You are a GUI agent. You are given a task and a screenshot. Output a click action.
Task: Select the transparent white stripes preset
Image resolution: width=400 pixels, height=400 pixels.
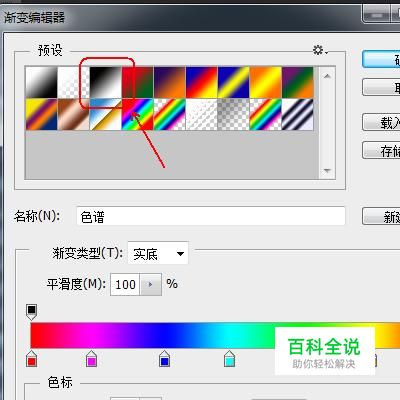202,114
